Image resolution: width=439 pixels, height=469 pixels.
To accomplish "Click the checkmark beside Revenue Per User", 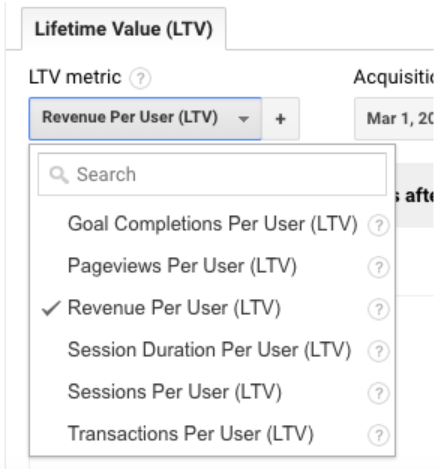I will point(51,308).
